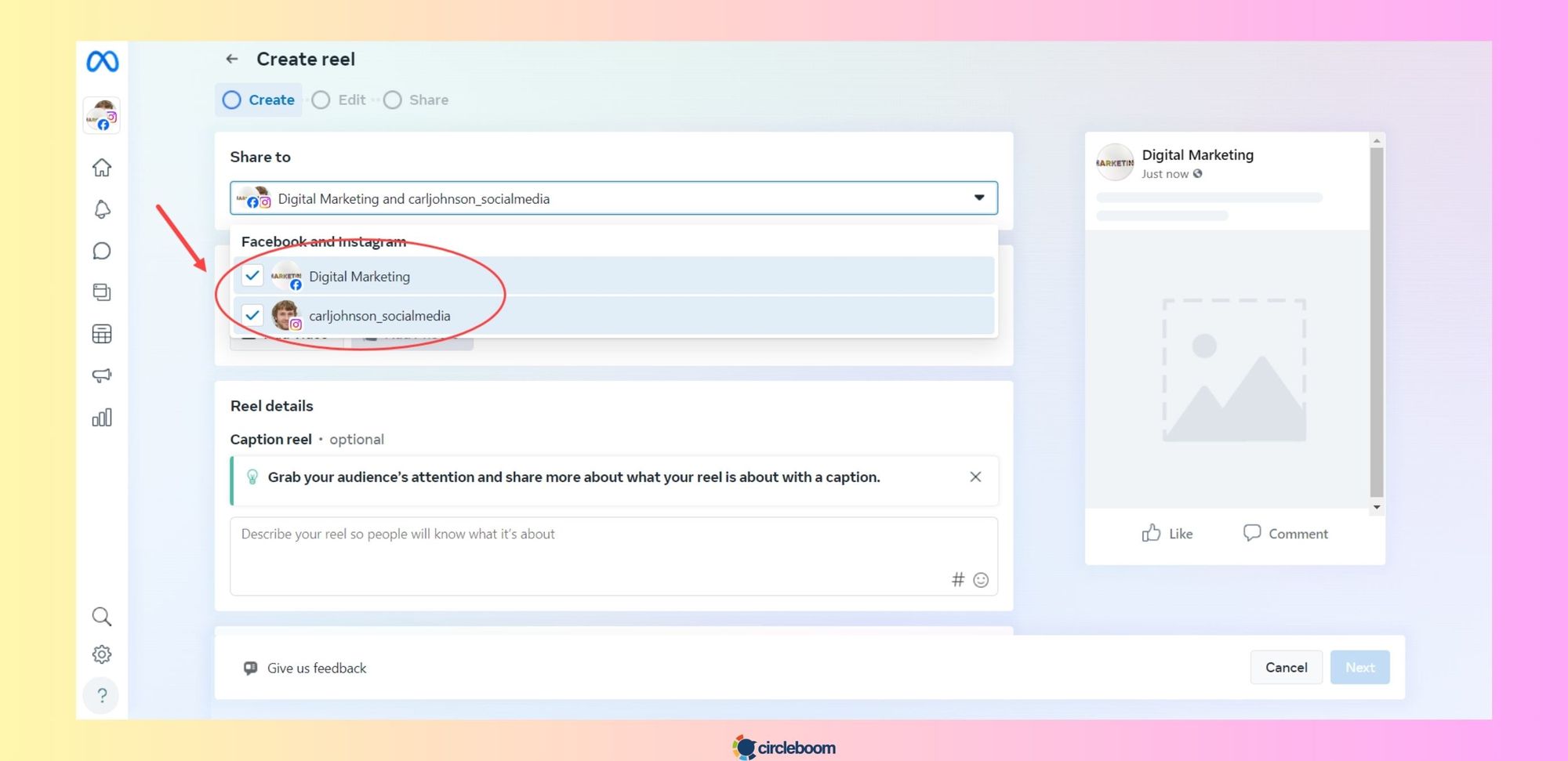
Task: Insert a hashtag with the # icon
Action: click(x=958, y=580)
